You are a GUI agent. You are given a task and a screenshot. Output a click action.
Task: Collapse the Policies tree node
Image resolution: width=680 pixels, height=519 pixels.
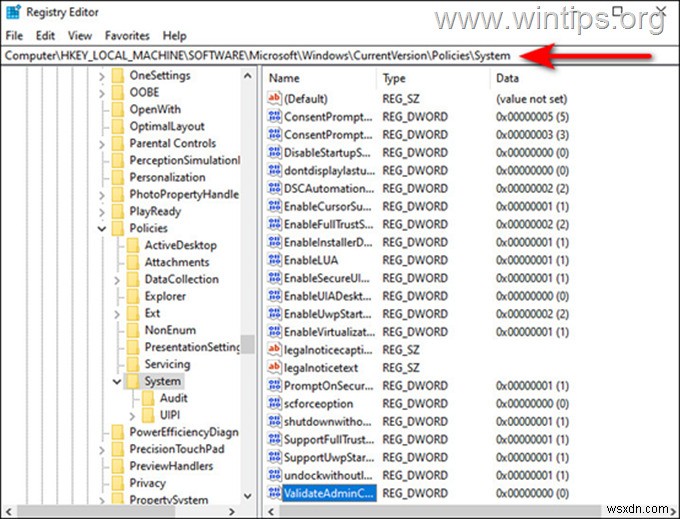tap(101, 228)
